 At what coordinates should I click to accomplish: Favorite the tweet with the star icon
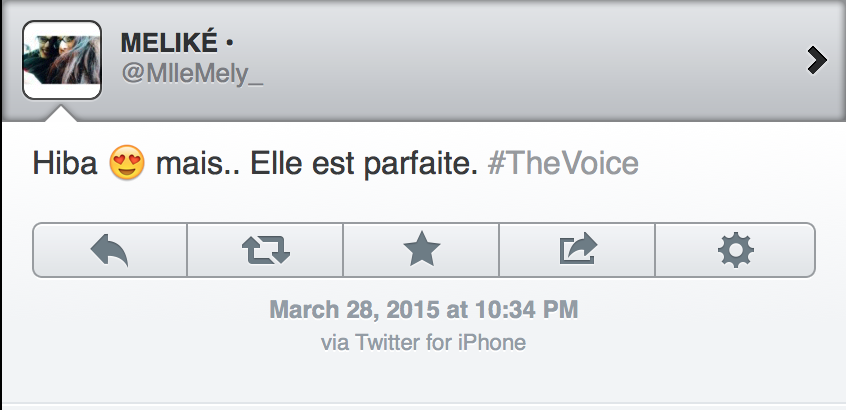pyautogui.click(x=421, y=250)
